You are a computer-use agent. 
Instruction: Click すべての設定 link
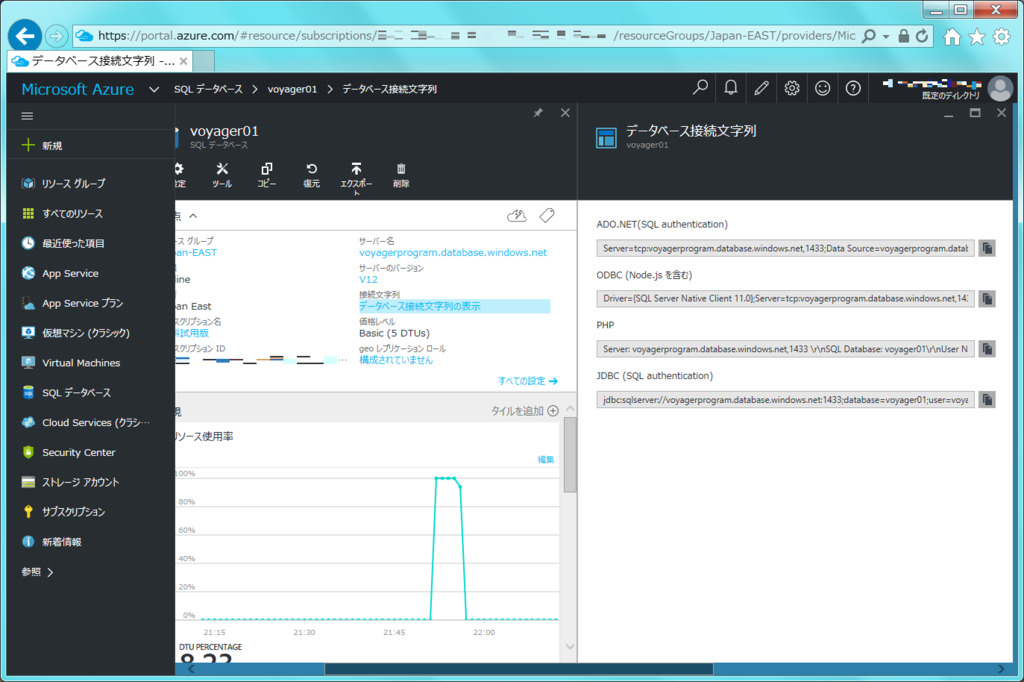pyautogui.click(x=528, y=381)
